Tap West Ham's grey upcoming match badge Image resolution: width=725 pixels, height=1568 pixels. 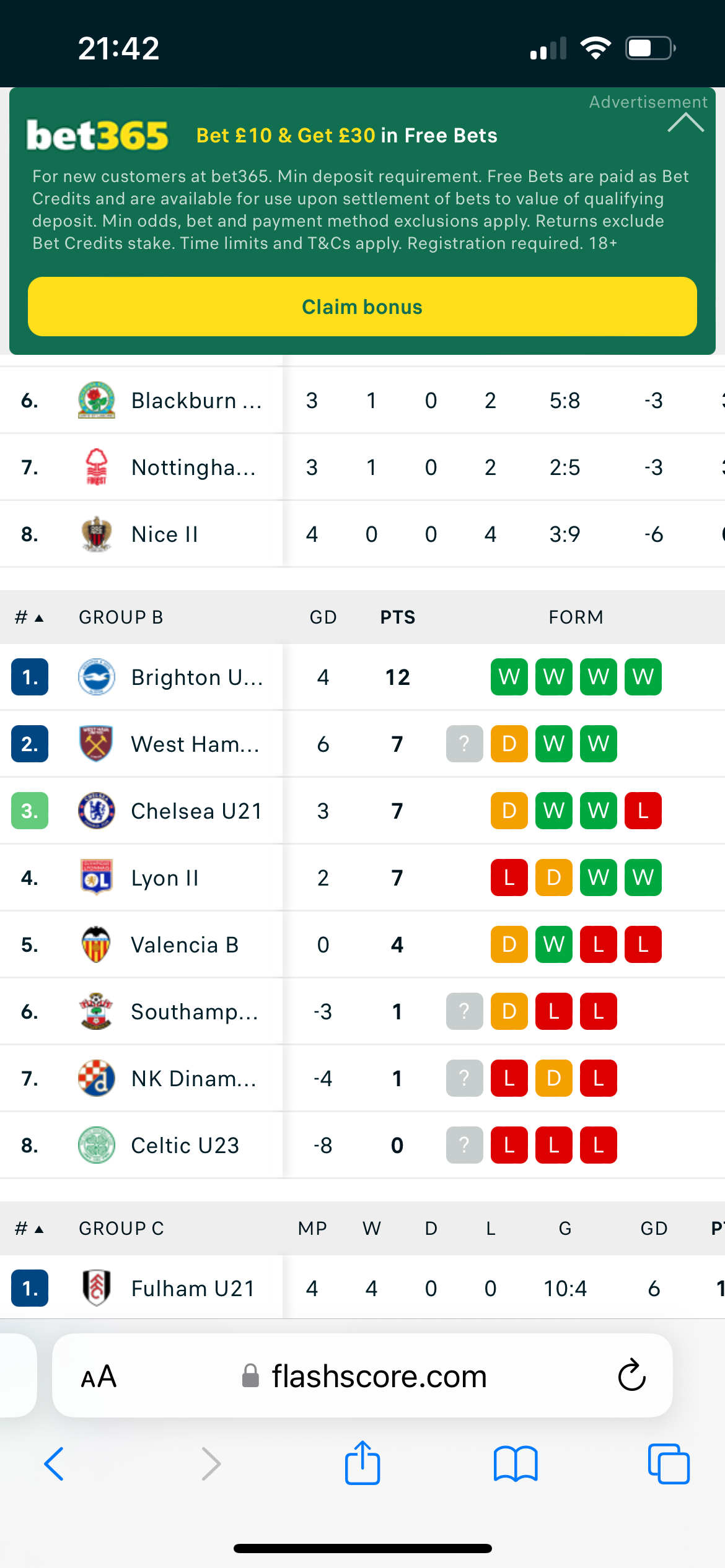click(x=465, y=744)
